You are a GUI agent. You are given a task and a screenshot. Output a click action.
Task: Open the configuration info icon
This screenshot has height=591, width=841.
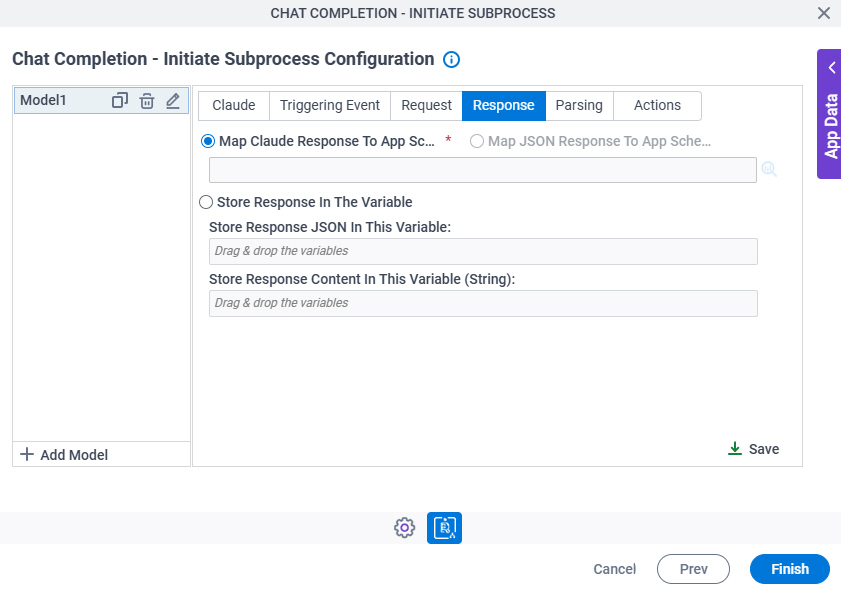(451, 60)
